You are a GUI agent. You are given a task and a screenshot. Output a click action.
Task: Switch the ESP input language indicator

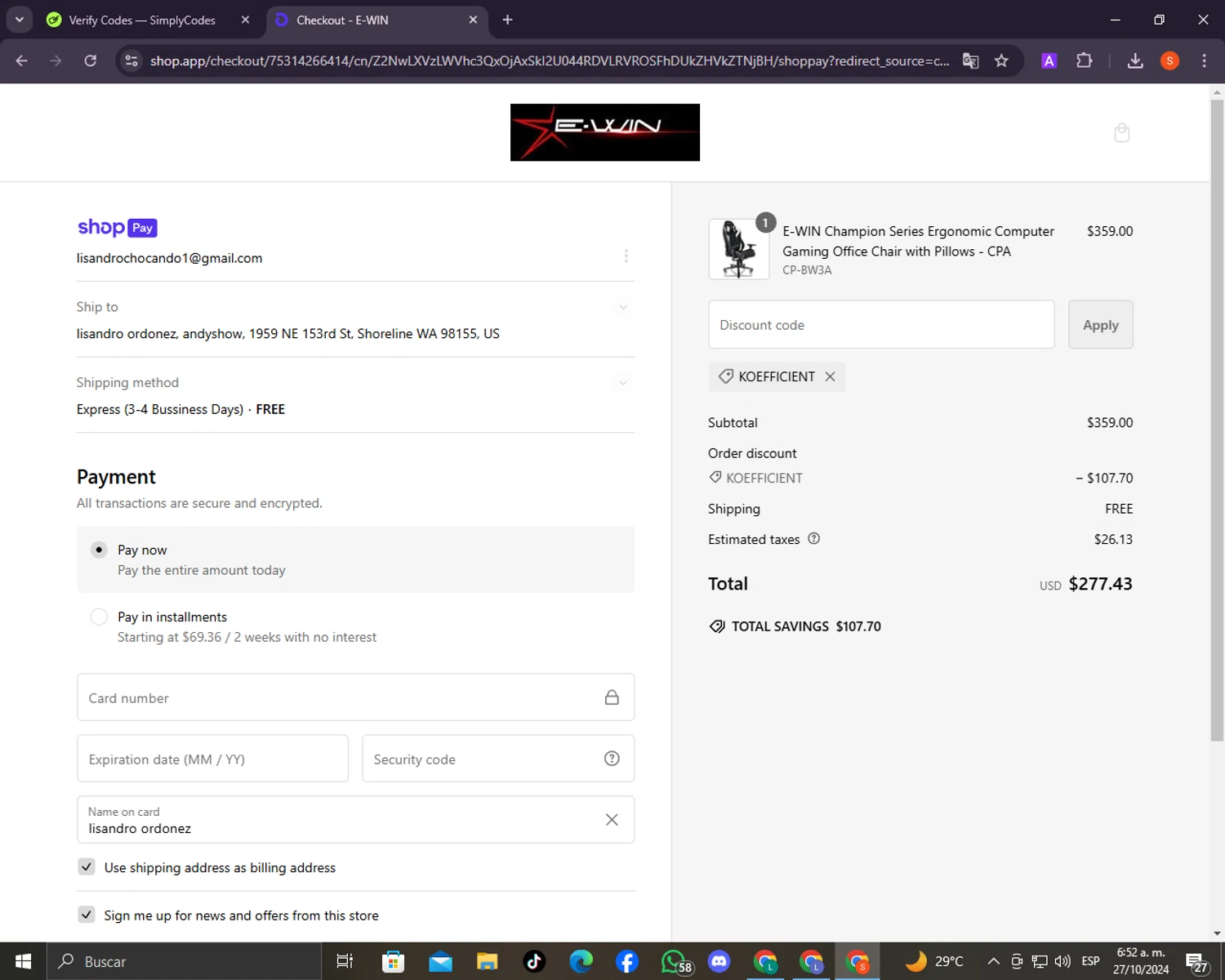click(x=1090, y=961)
